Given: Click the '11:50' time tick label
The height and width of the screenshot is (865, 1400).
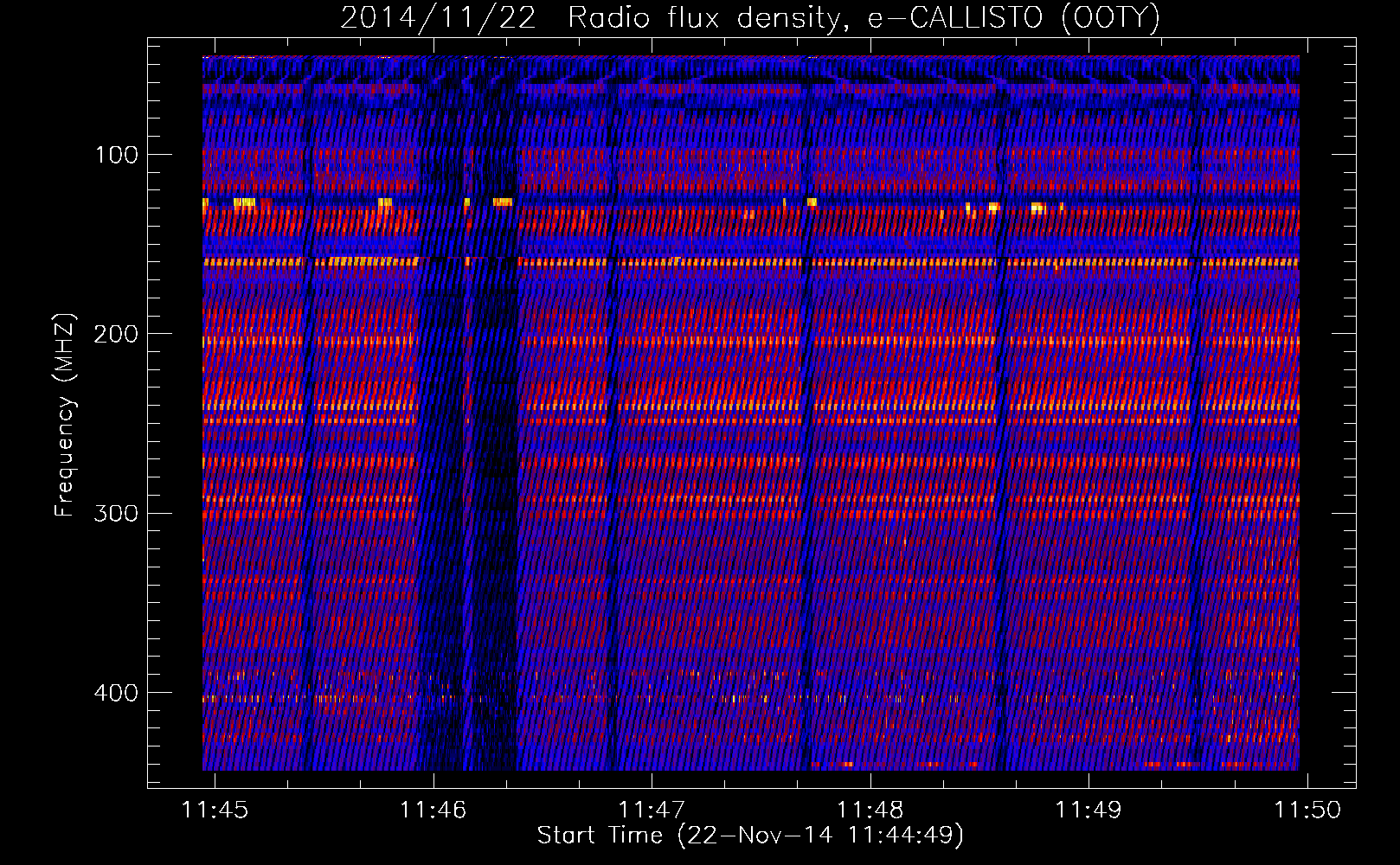Looking at the screenshot, I should pyautogui.click(x=1307, y=810).
